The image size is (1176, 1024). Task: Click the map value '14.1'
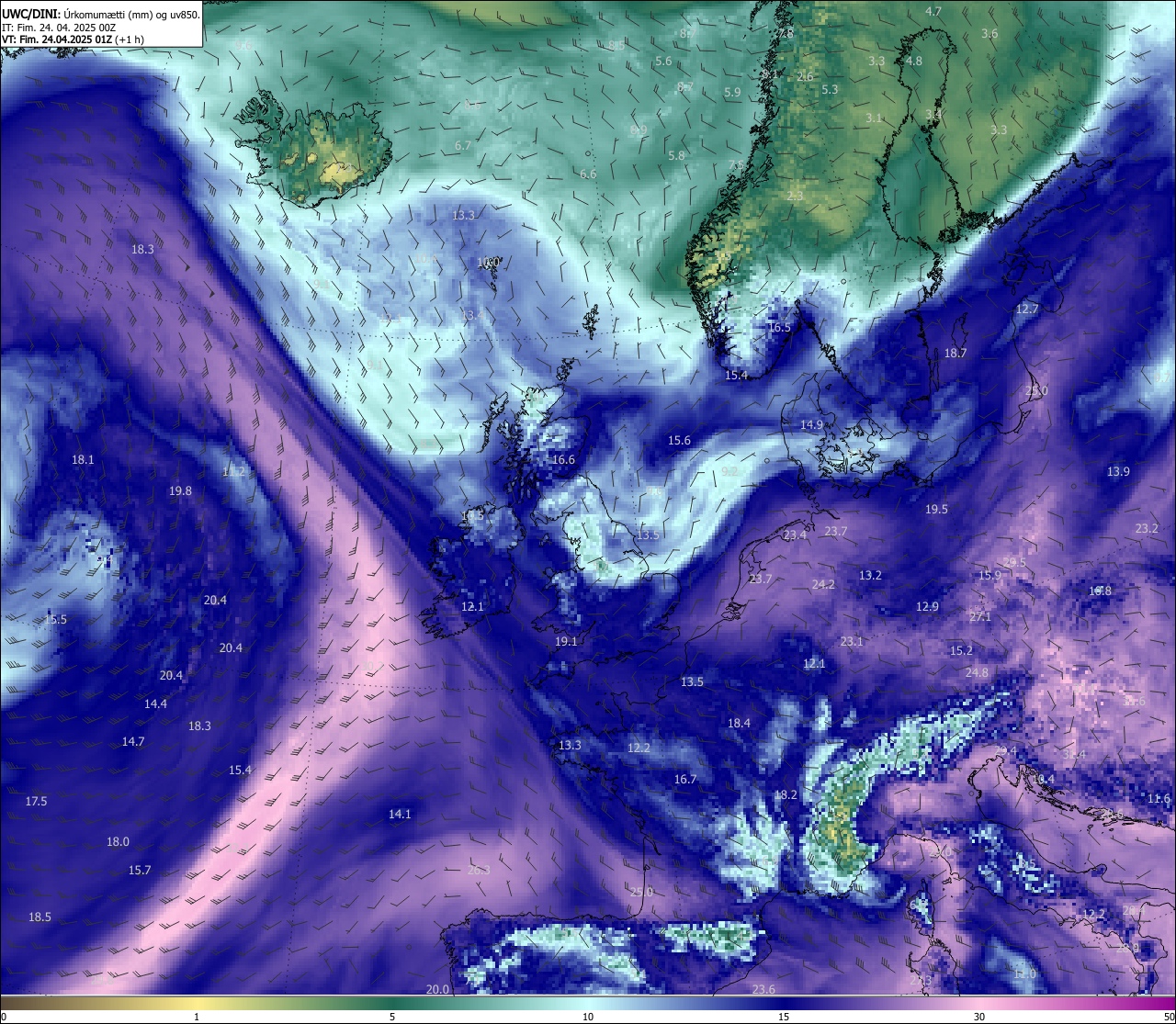point(400,815)
